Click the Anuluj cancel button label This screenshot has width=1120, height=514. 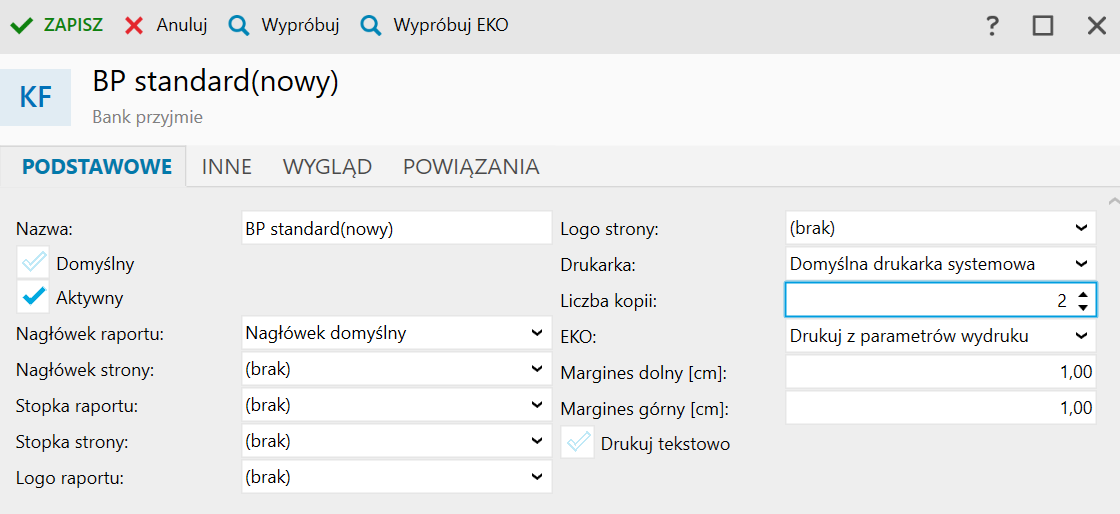coord(182,26)
